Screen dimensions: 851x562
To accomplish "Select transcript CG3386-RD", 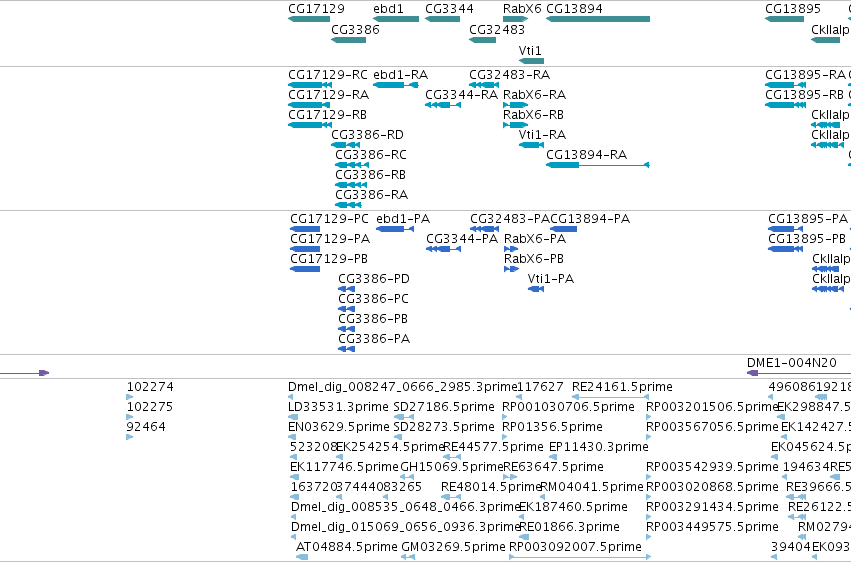I will point(346,145).
